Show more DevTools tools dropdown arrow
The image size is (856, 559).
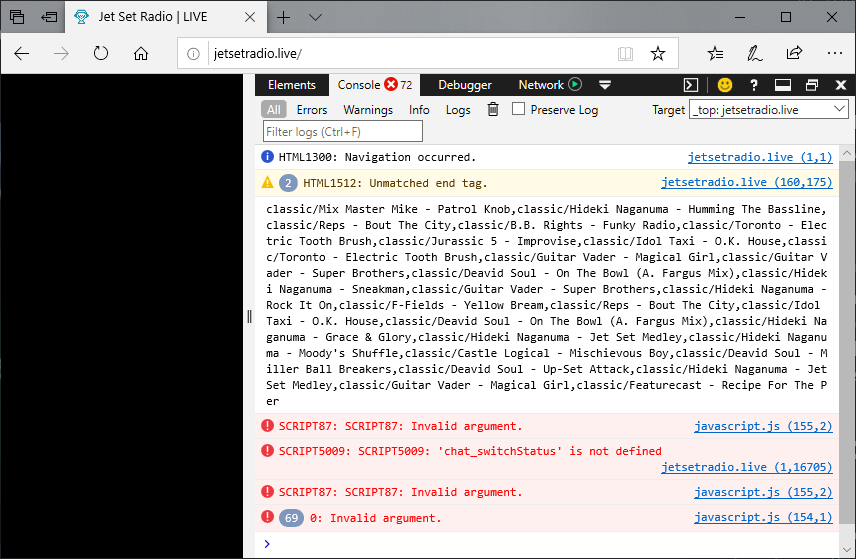click(605, 85)
